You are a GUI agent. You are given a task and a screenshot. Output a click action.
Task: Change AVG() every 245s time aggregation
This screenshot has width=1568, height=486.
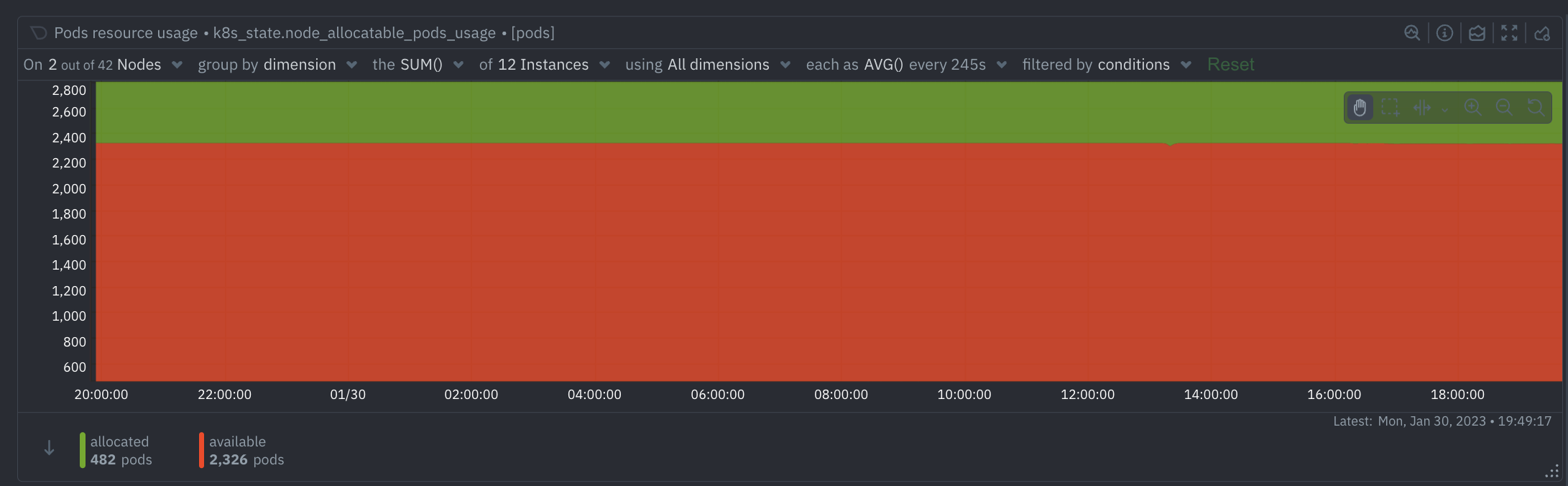point(906,65)
